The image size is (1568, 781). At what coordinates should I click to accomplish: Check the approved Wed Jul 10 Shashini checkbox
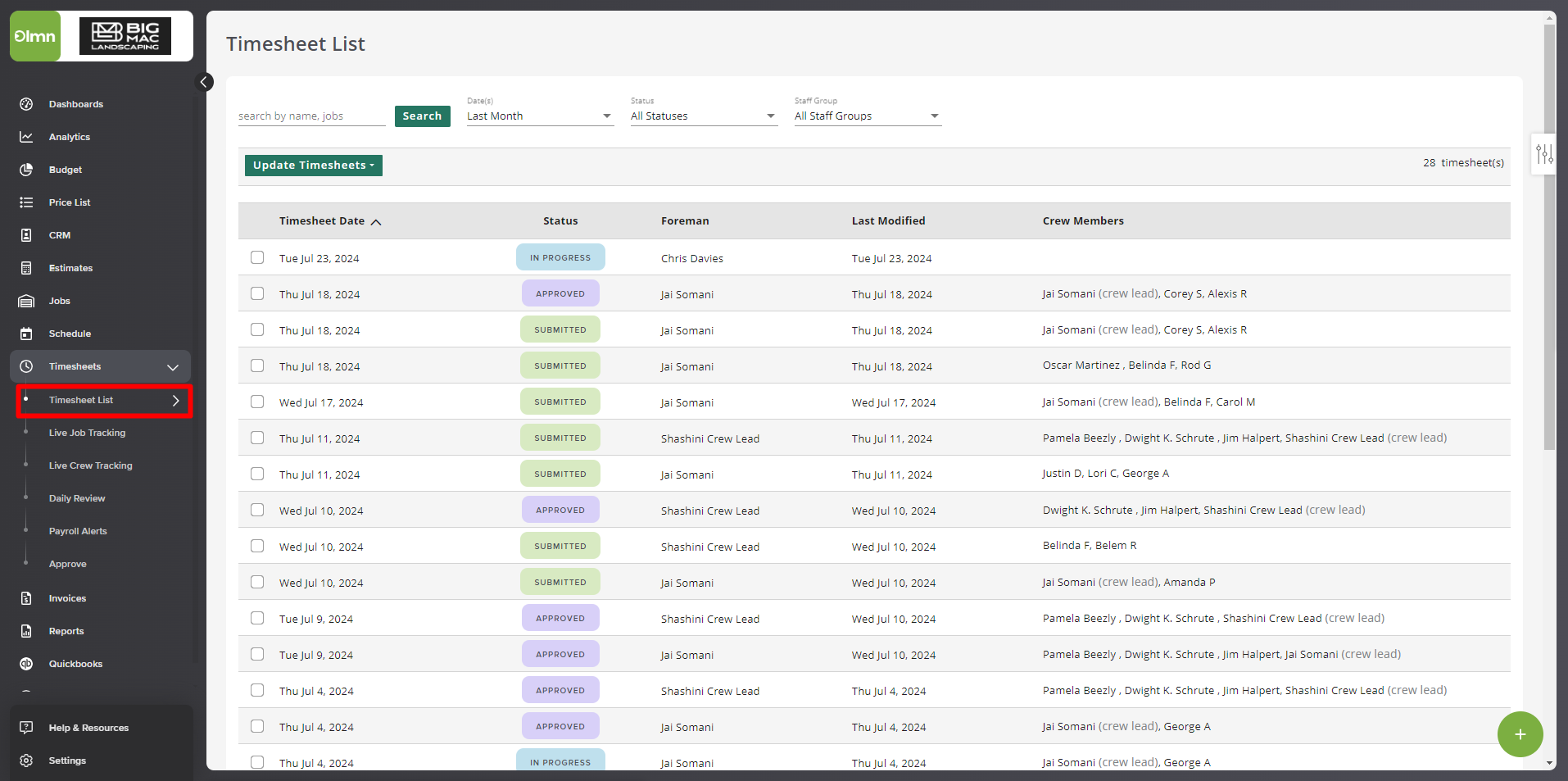pyautogui.click(x=257, y=510)
